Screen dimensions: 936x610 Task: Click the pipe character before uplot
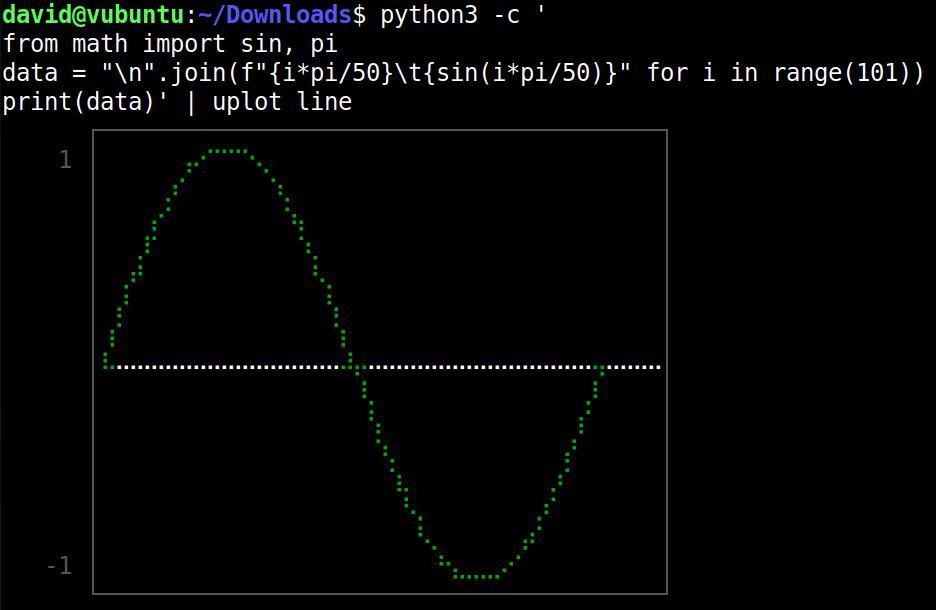[192, 102]
